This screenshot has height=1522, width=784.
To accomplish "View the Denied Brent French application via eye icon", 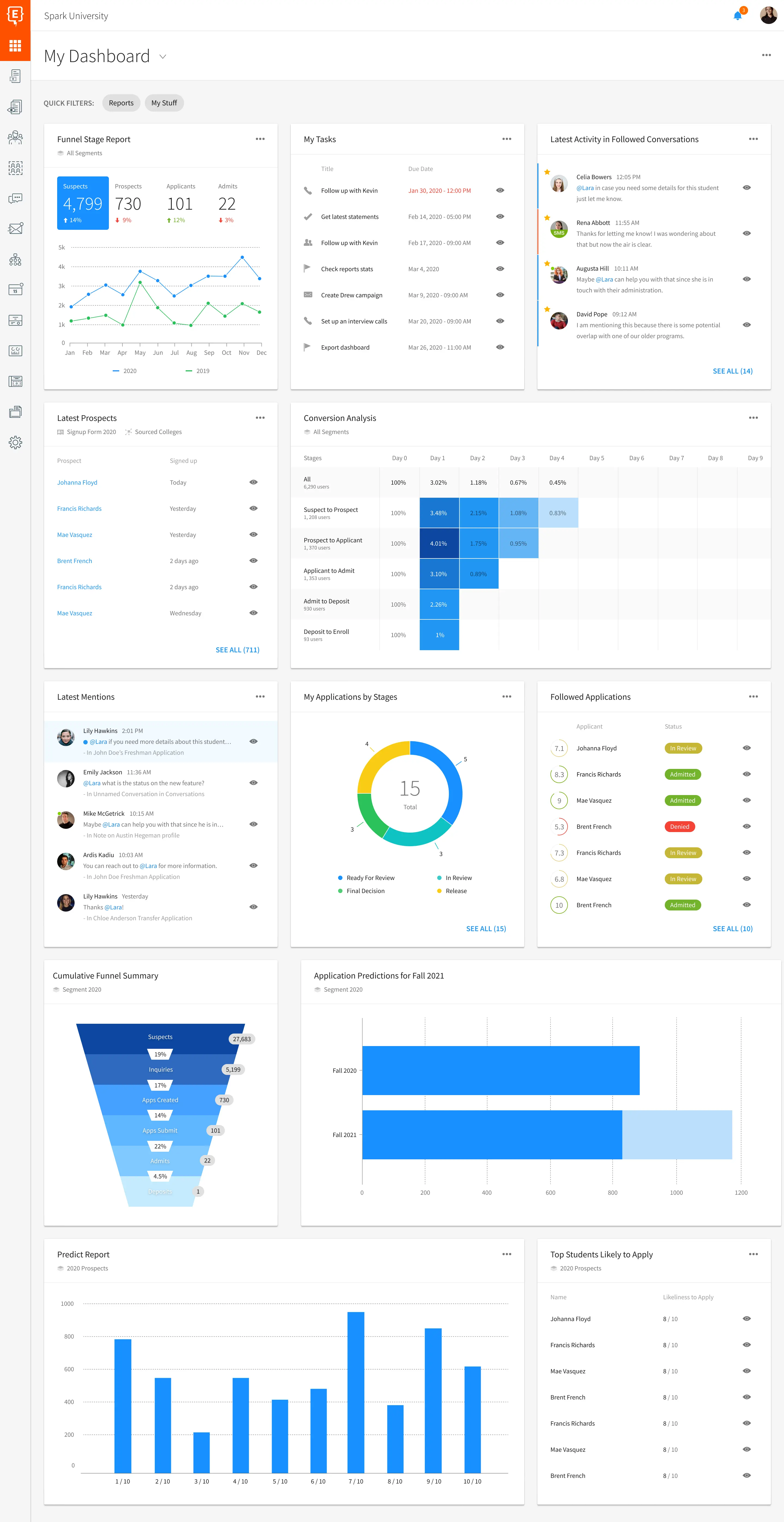I will click(747, 827).
